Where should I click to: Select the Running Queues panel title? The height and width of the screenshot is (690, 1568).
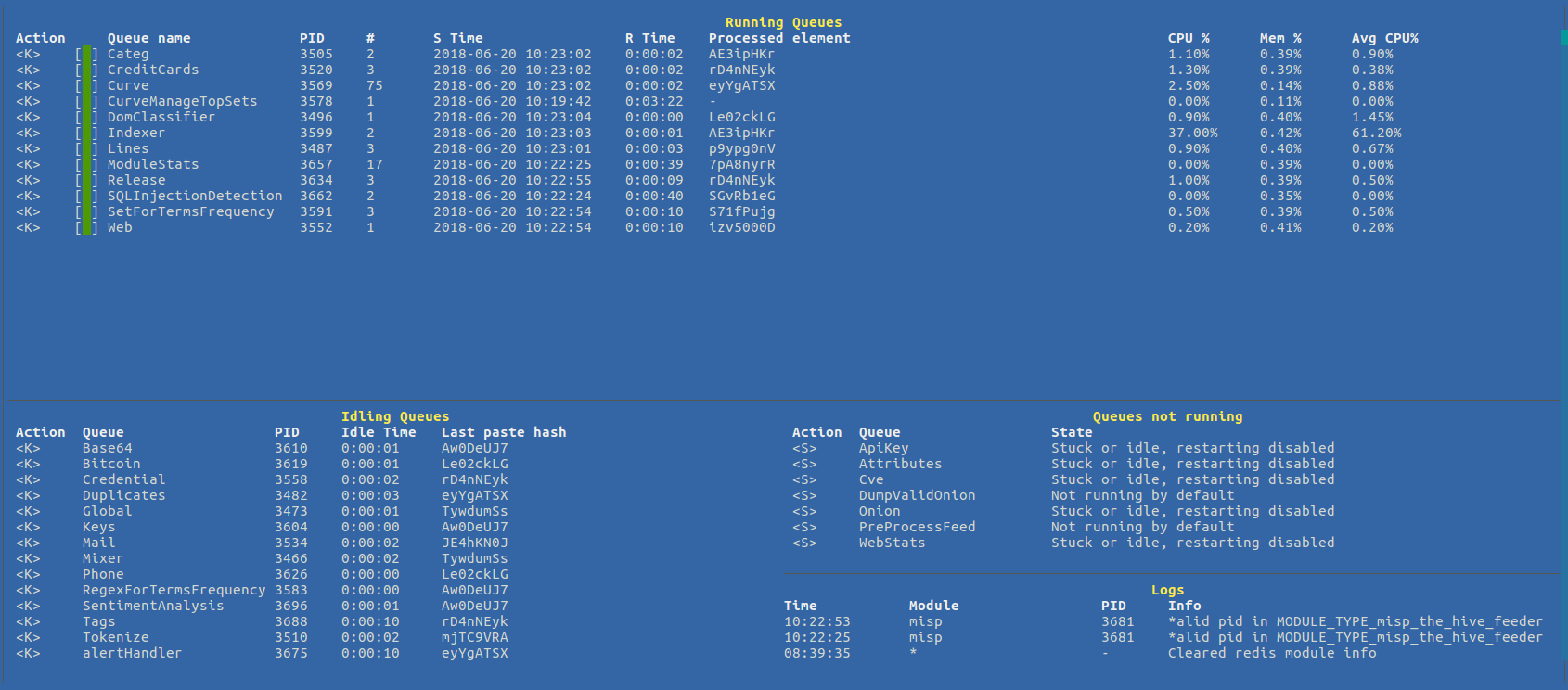(x=783, y=22)
